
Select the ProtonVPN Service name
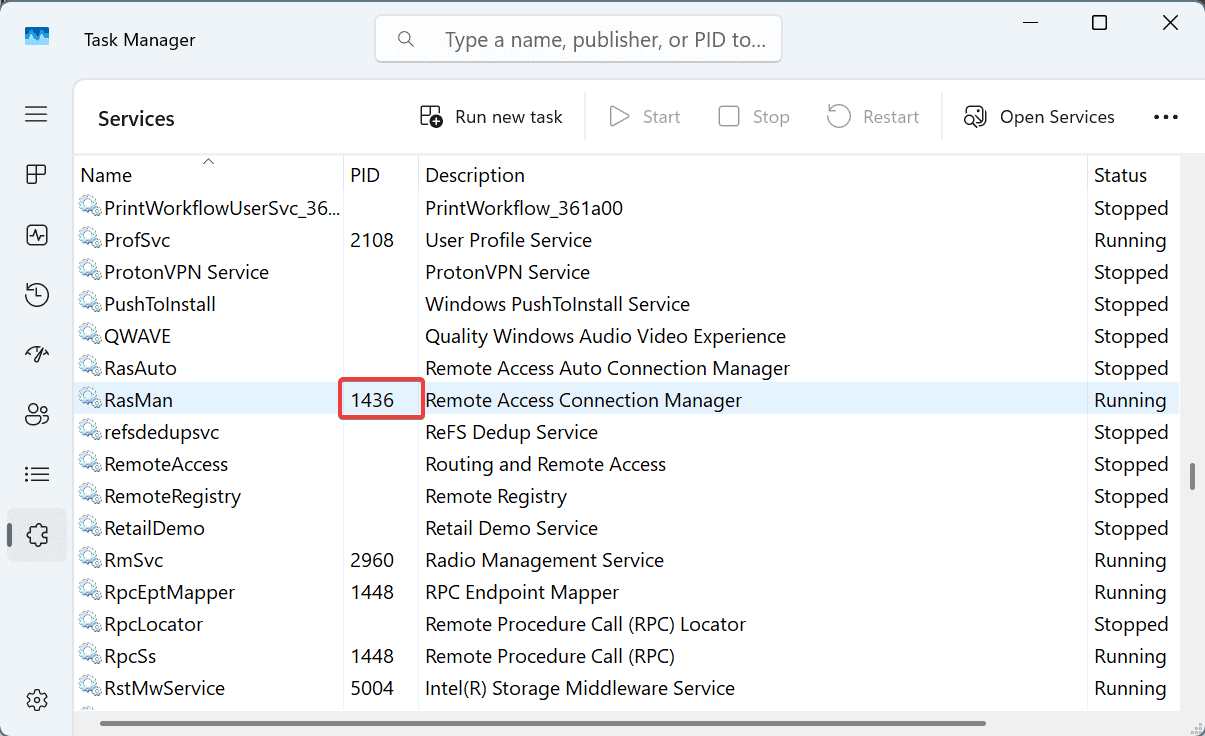[x=186, y=272]
